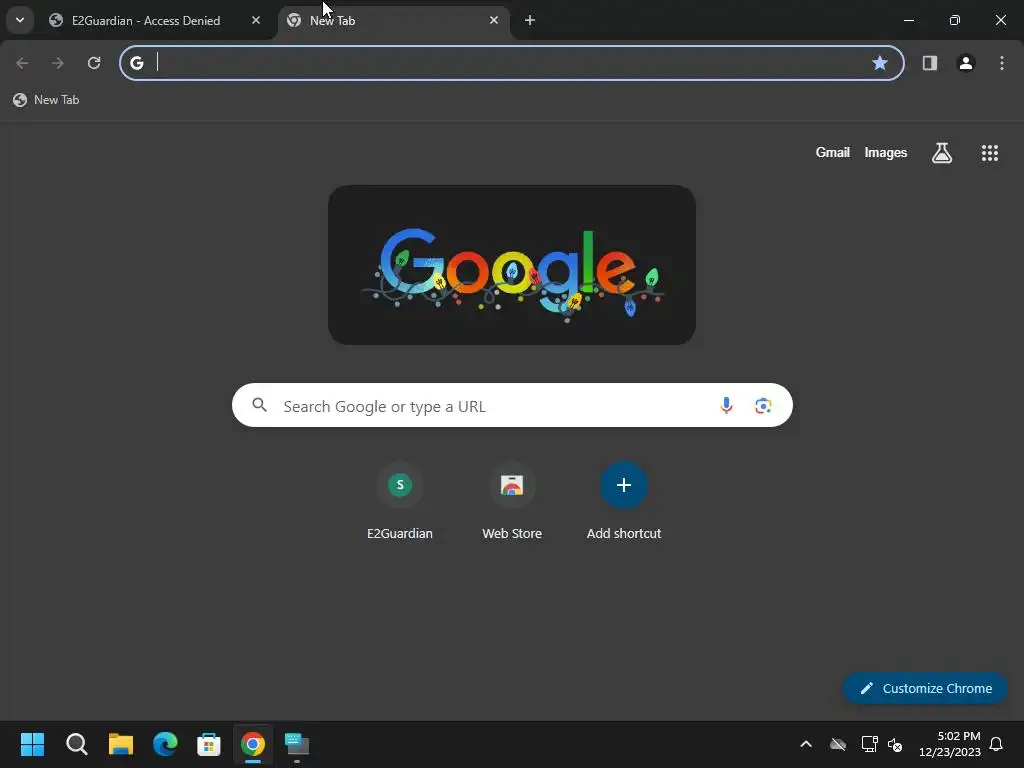Image resolution: width=1024 pixels, height=768 pixels.
Task: Open the tab search dropdown arrow
Action: coord(20,20)
